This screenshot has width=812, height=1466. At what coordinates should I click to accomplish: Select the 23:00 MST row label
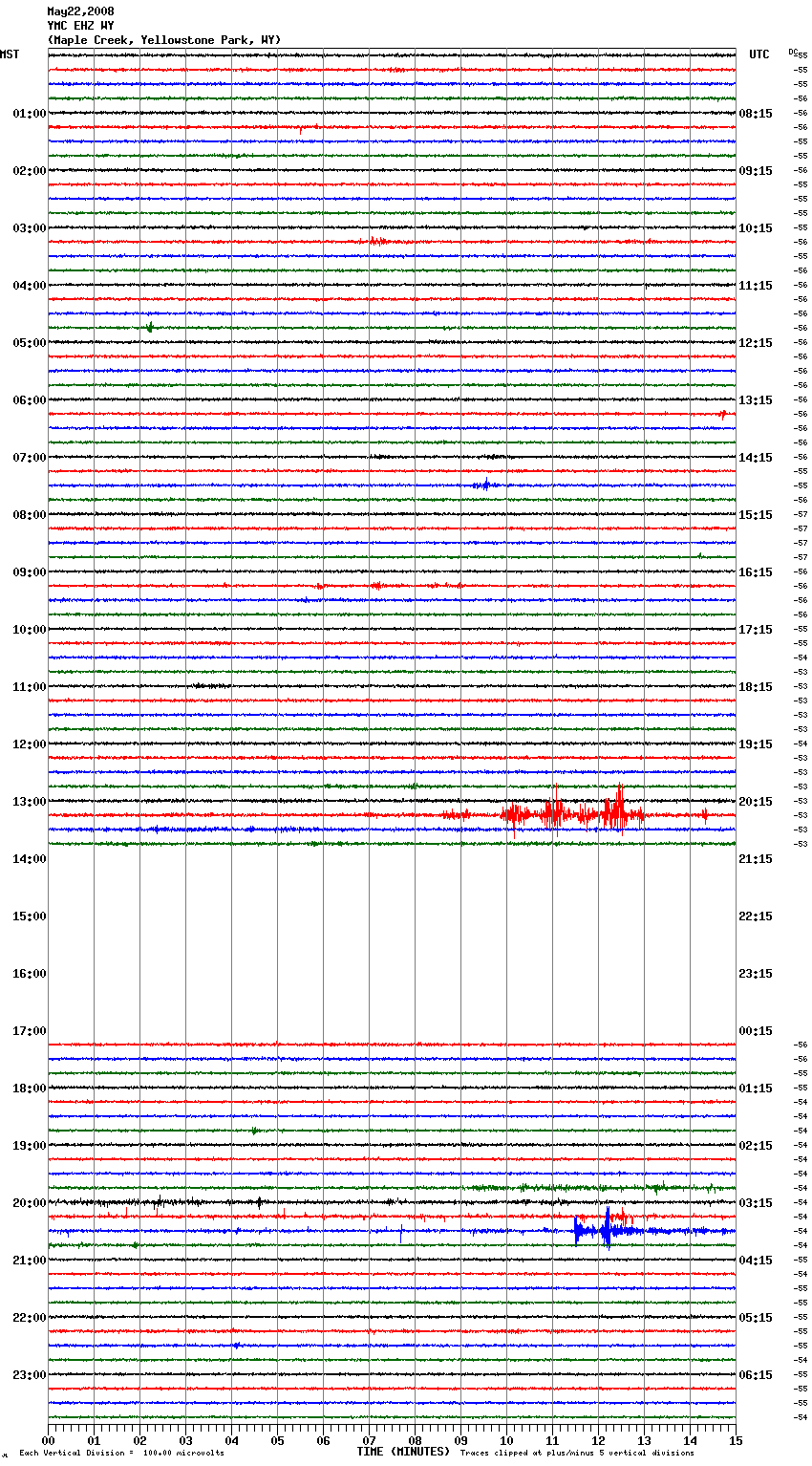point(30,1375)
